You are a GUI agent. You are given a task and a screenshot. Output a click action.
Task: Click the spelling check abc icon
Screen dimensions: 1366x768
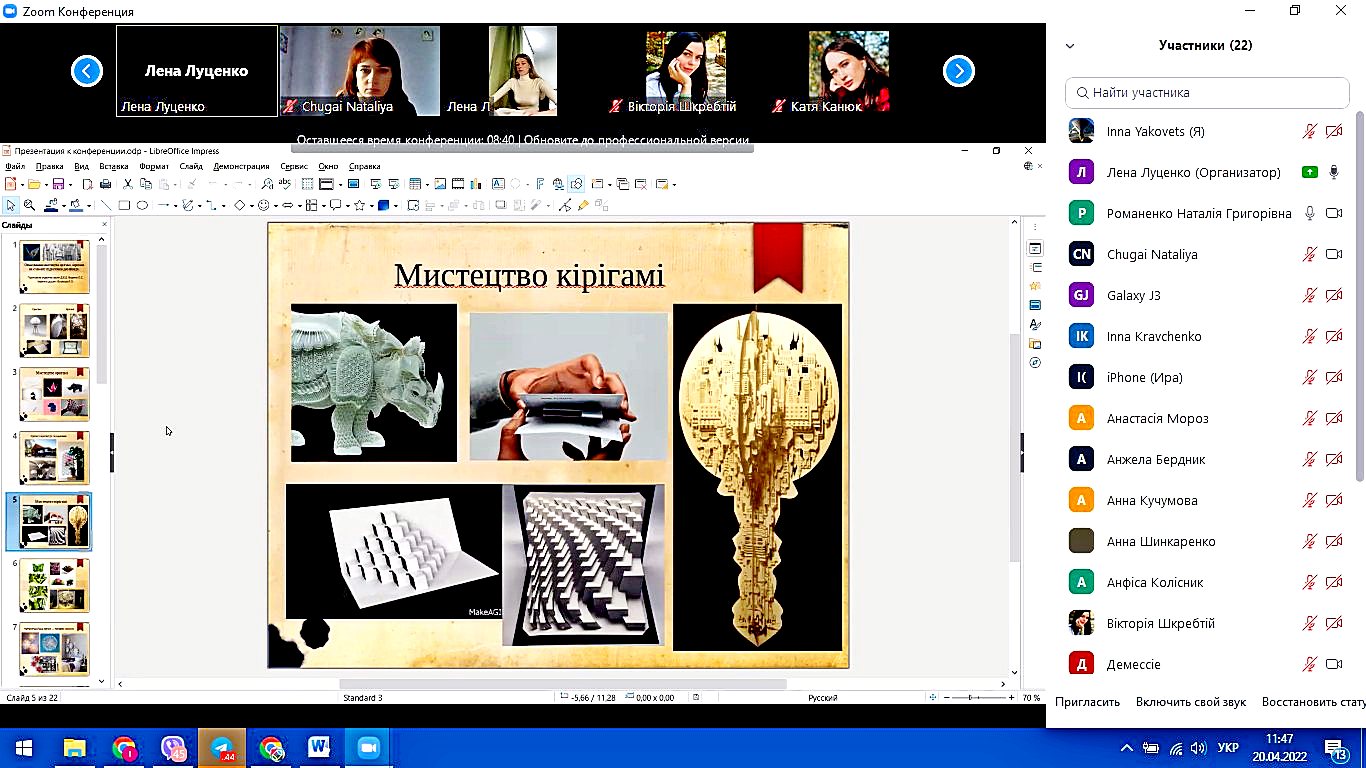(285, 185)
